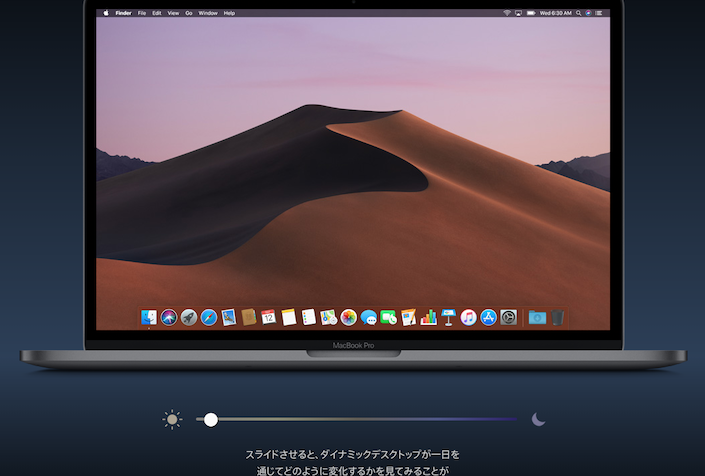Open the App Store in dock
This screenshot has height=476, width=705.
[488, 317]
